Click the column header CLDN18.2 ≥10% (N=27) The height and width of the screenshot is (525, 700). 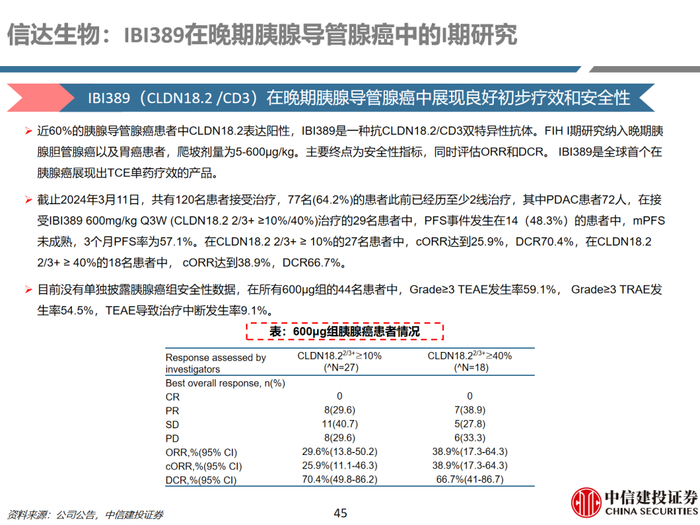point(340,362)
